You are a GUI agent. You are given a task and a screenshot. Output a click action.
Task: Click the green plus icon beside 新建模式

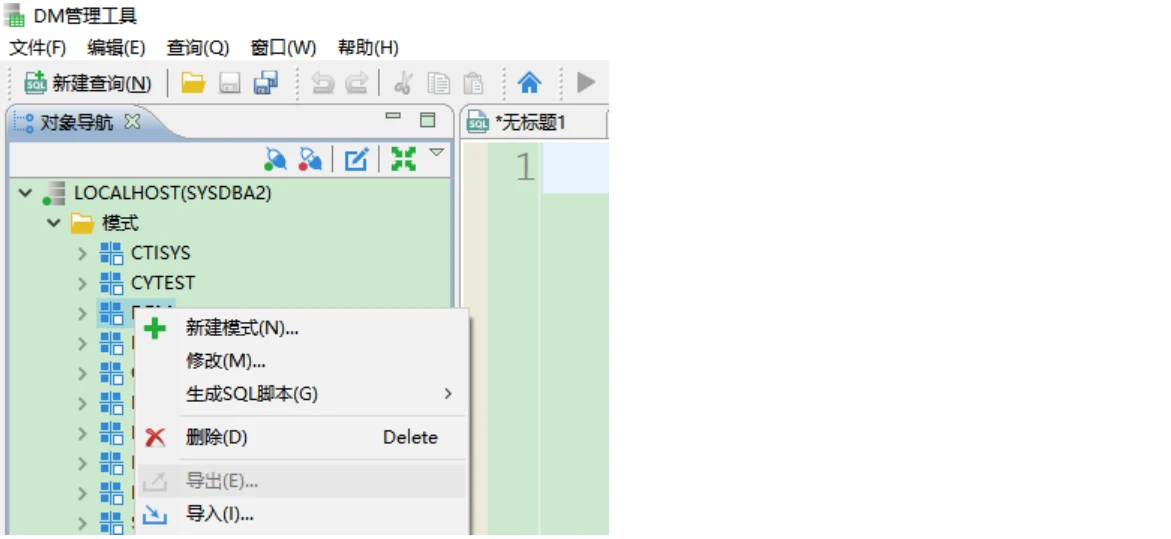[x=155, y=328]
